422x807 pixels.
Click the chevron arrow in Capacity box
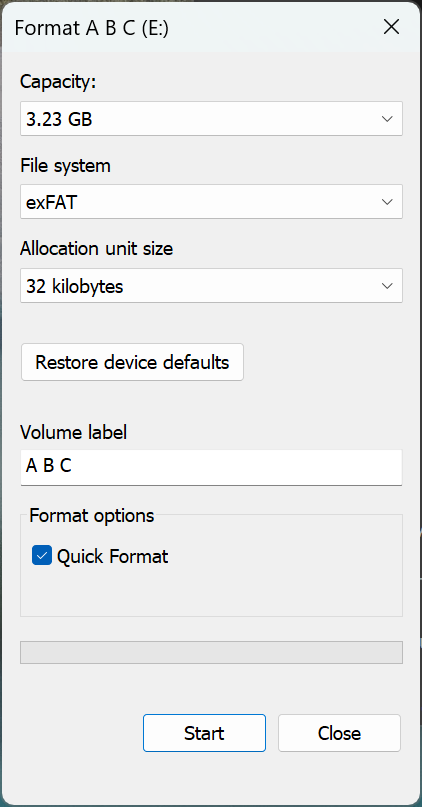tap(387, 119)
